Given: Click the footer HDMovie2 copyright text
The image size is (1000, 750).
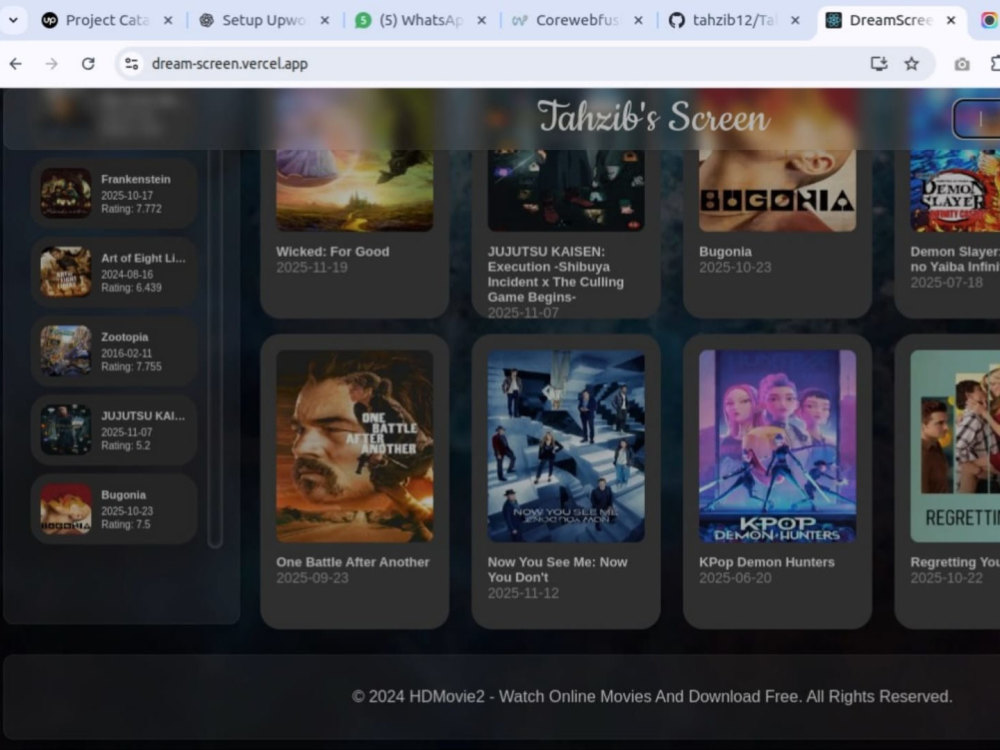Looking at the screenshot, I should tap(652, 696).
